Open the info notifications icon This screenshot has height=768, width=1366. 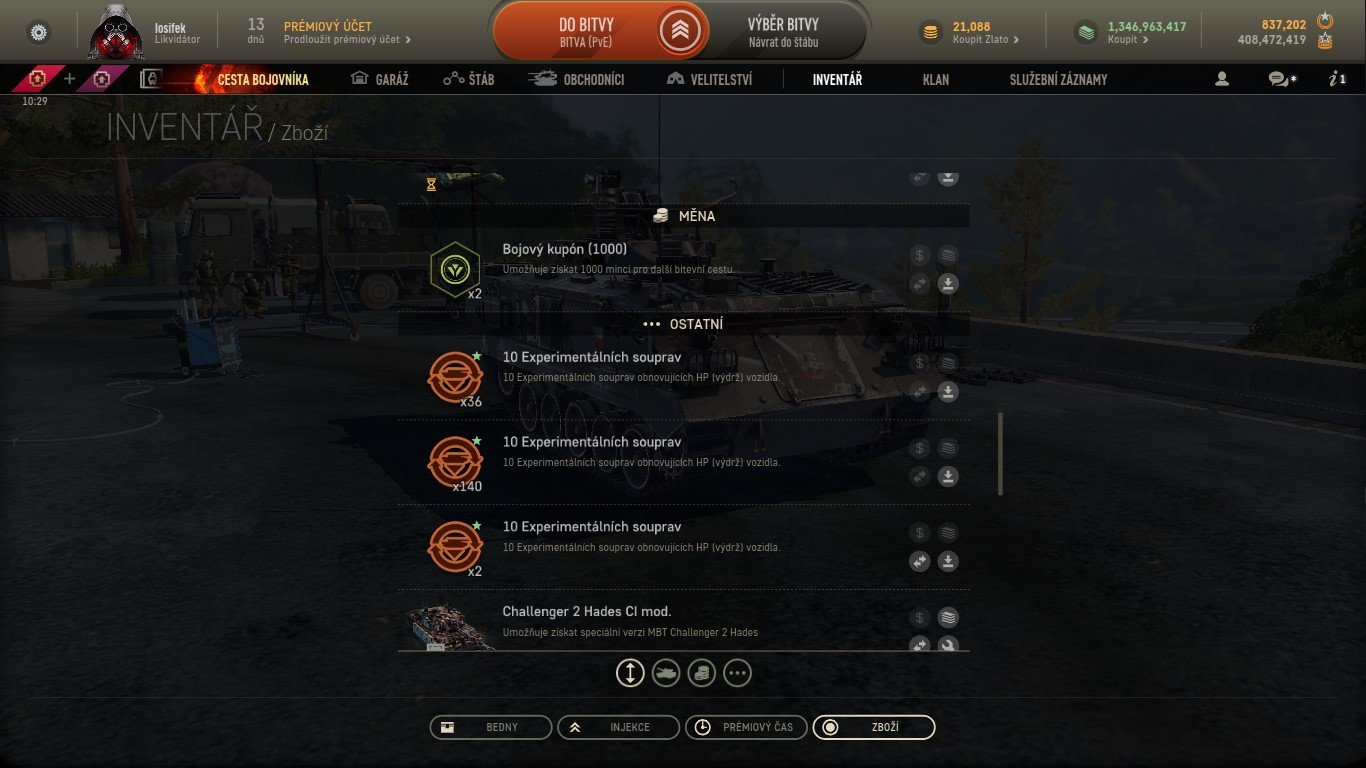(x=1337, y=79)
